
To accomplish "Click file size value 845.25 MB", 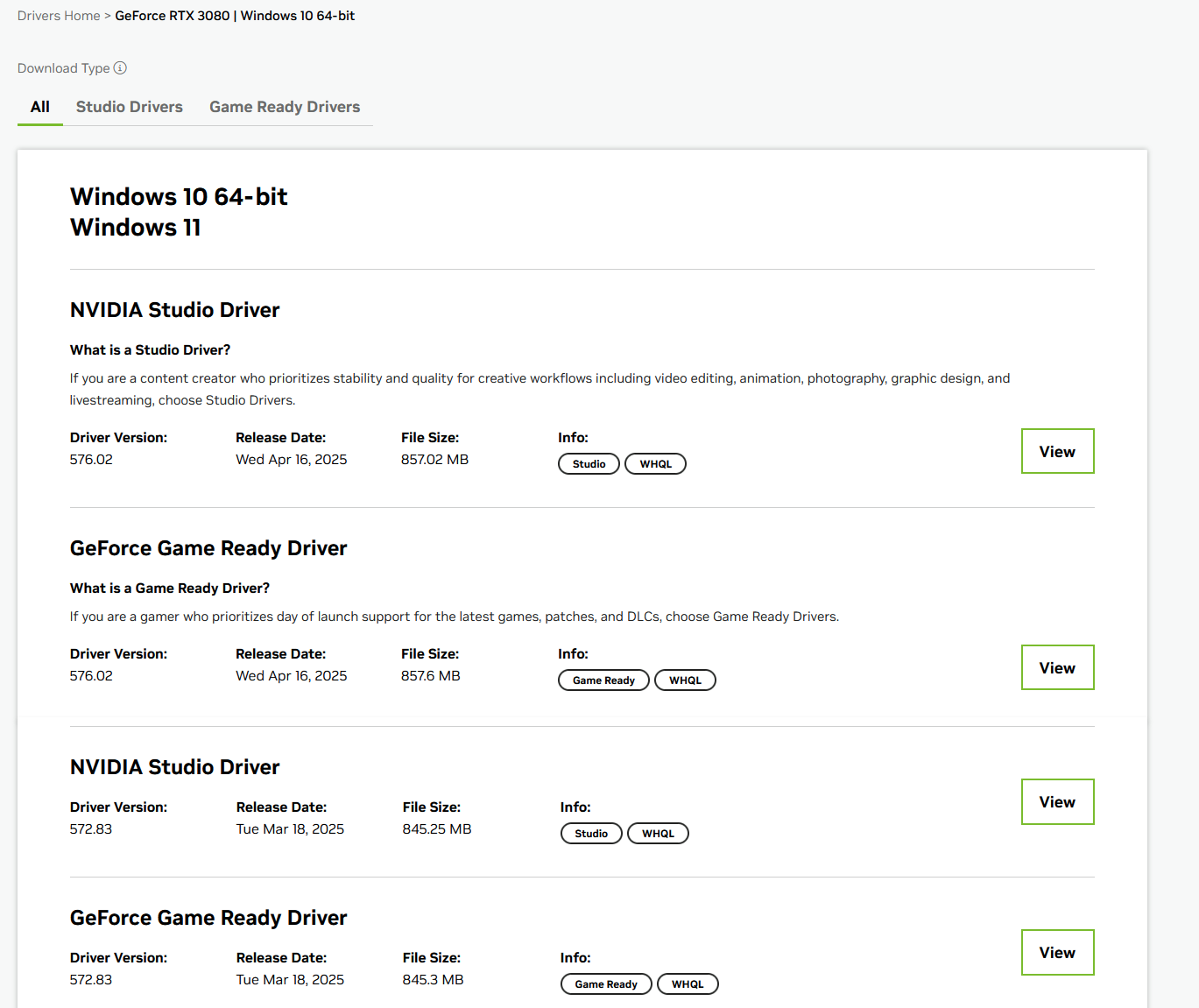I will coord(437,828).
